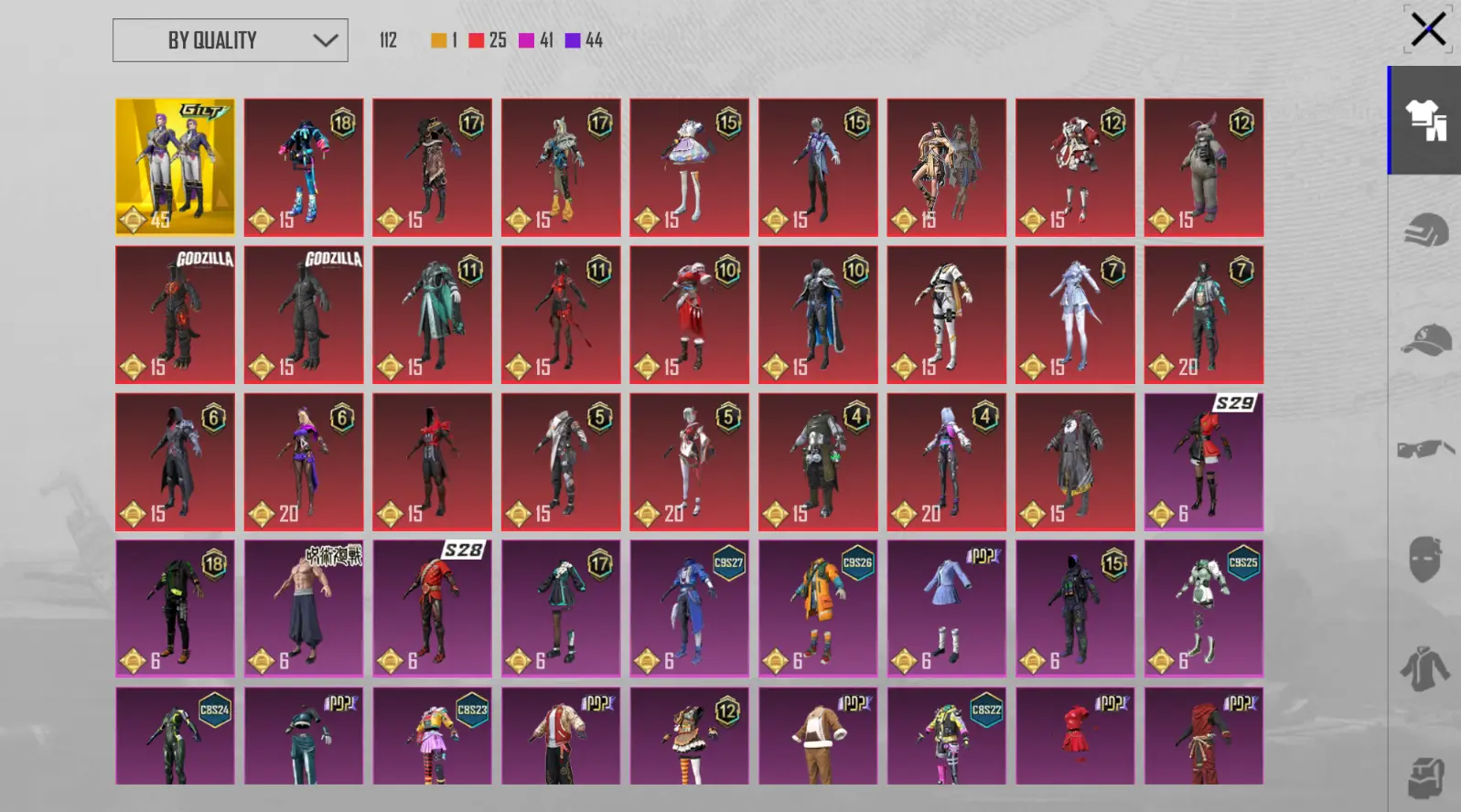Select the sunglasses category icon

[x=1425, y=449]
